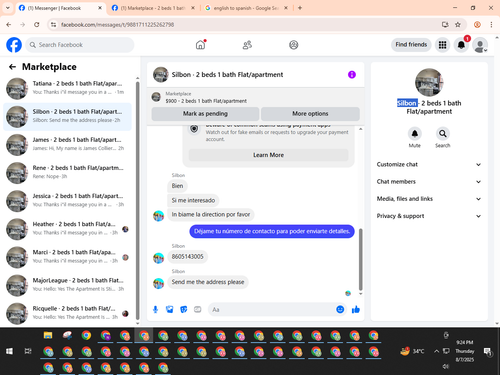Click the Search Facebook box

(x=80, y=45)
